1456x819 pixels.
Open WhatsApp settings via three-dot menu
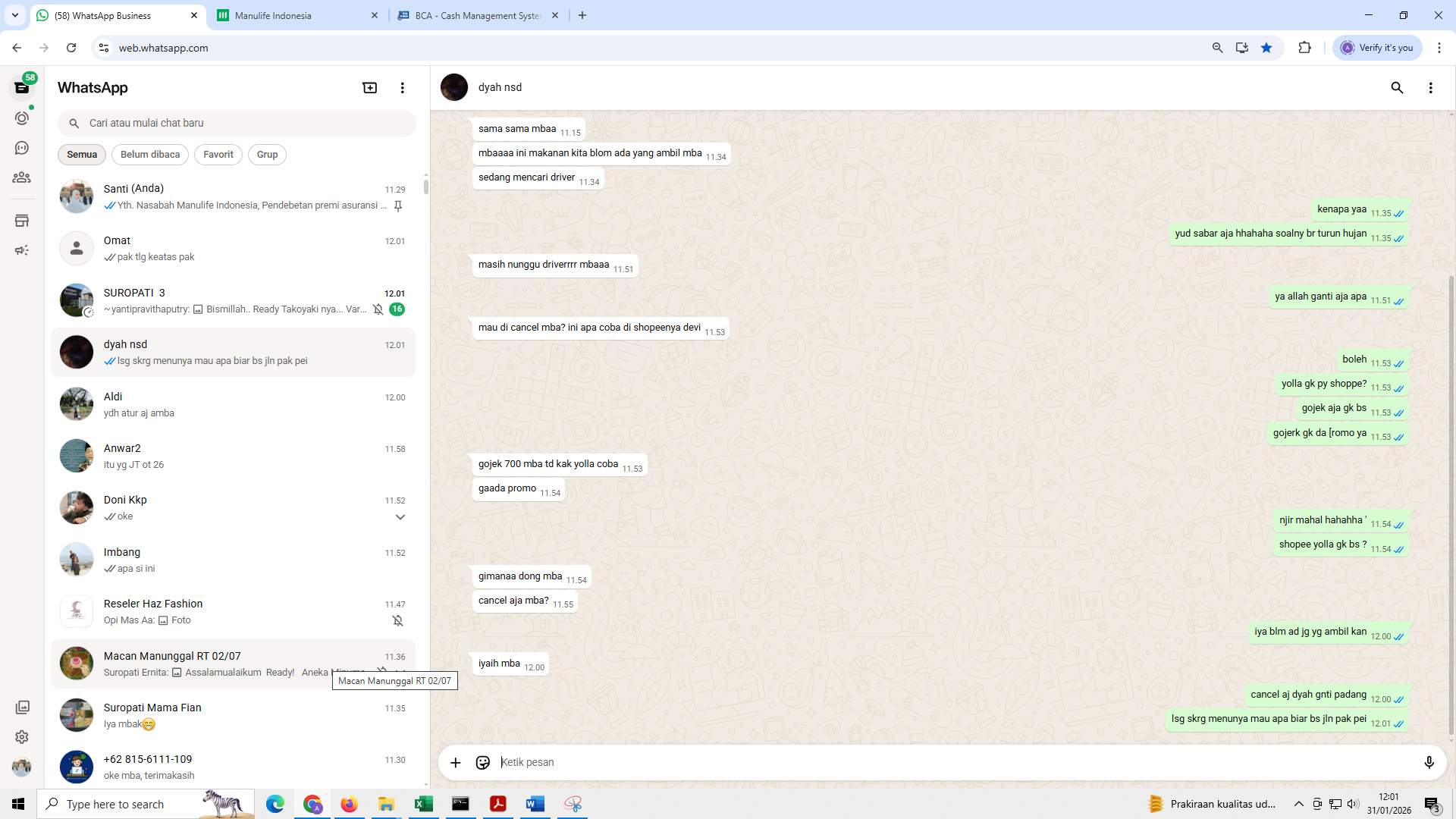403,87
